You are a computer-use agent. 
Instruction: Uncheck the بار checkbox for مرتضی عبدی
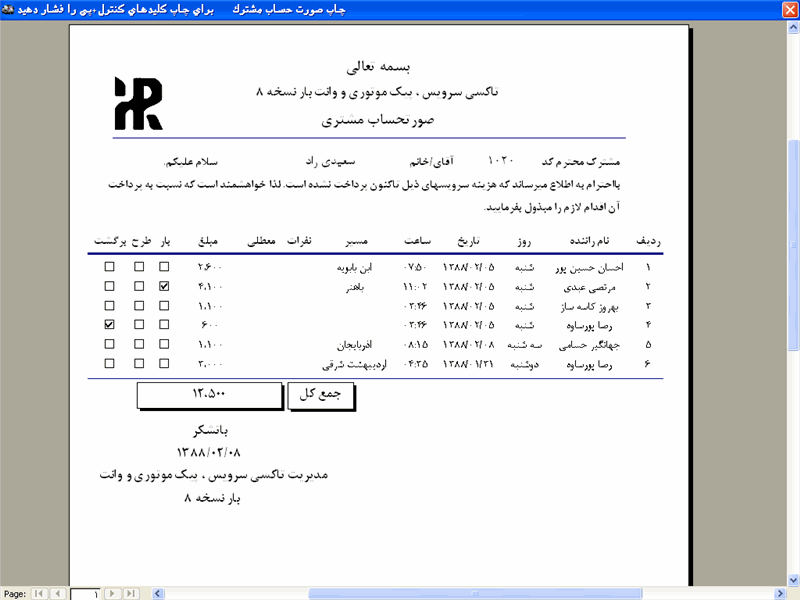coord(164,286)
